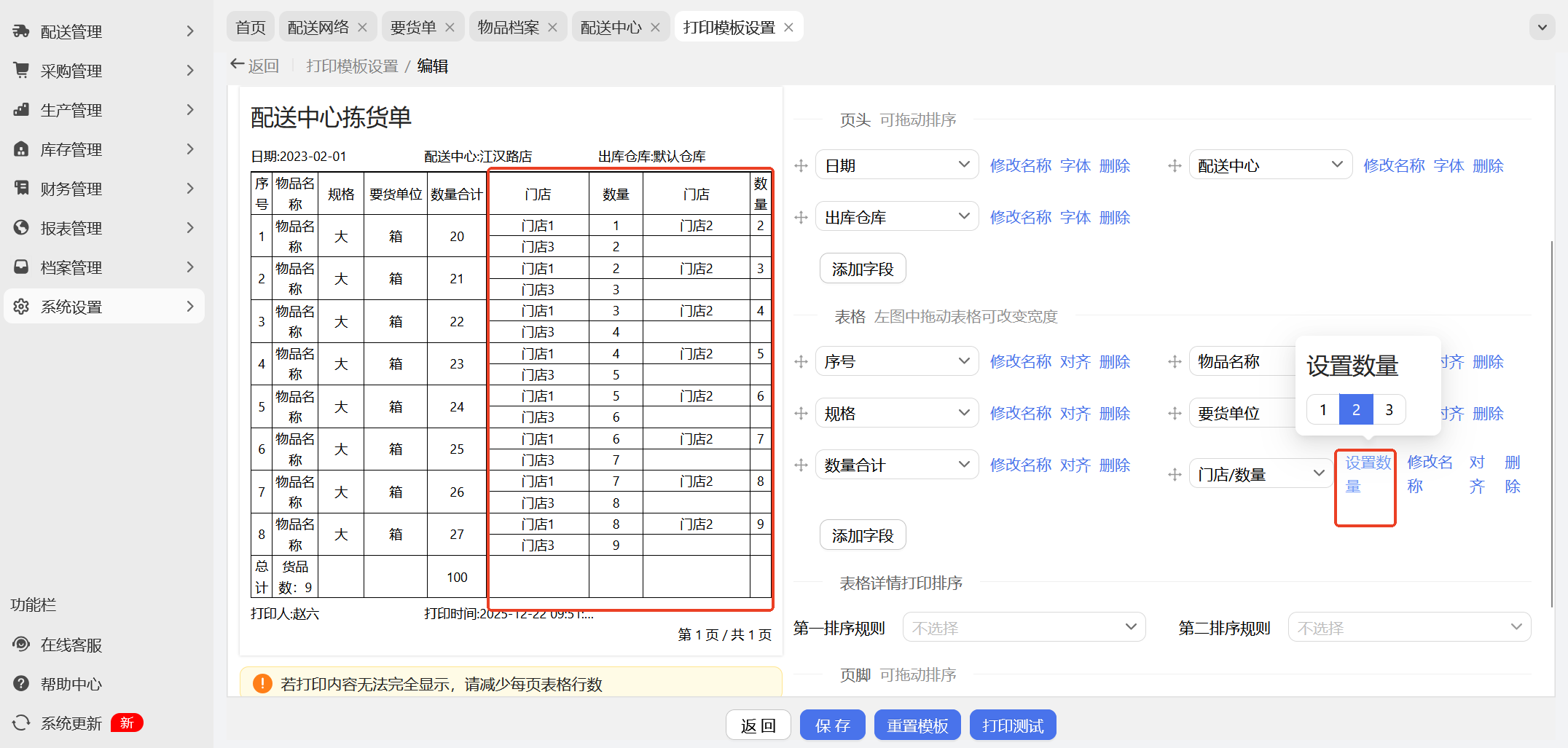The width and height of the screenshot is (1568, 748).
Task: Expand the 配送管理 sidebar menu arrow
Action: [x=190, y=31]
